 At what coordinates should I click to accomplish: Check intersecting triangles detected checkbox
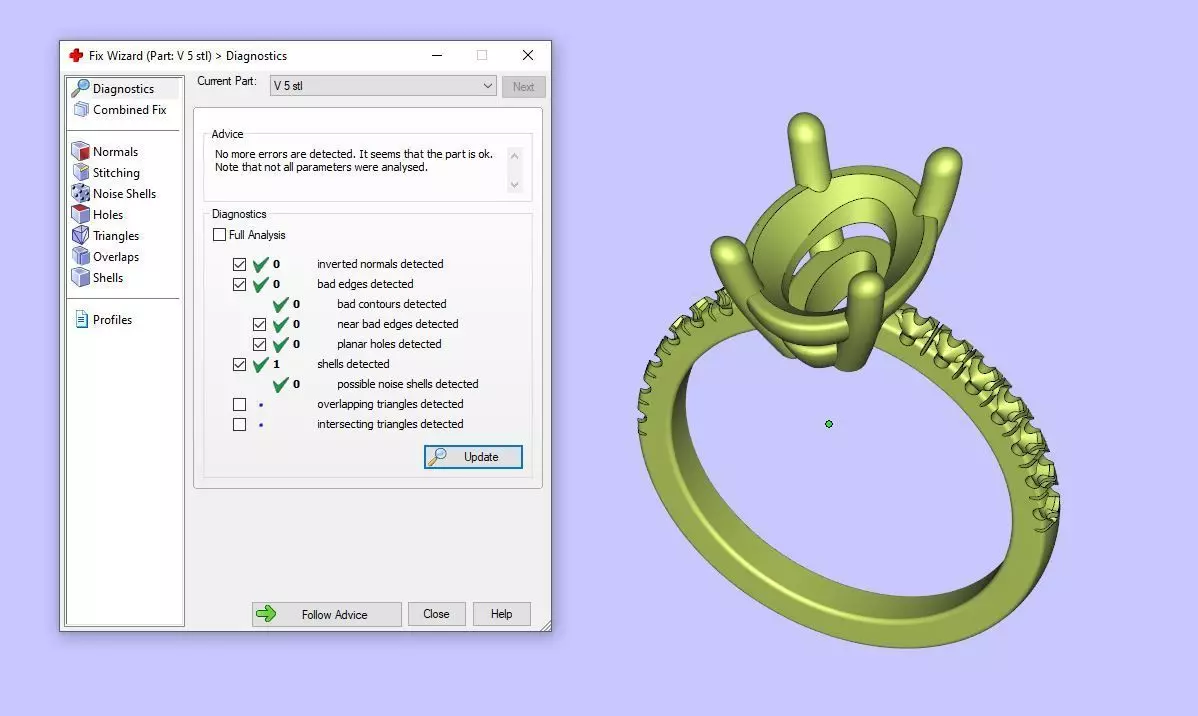point(239,424)
